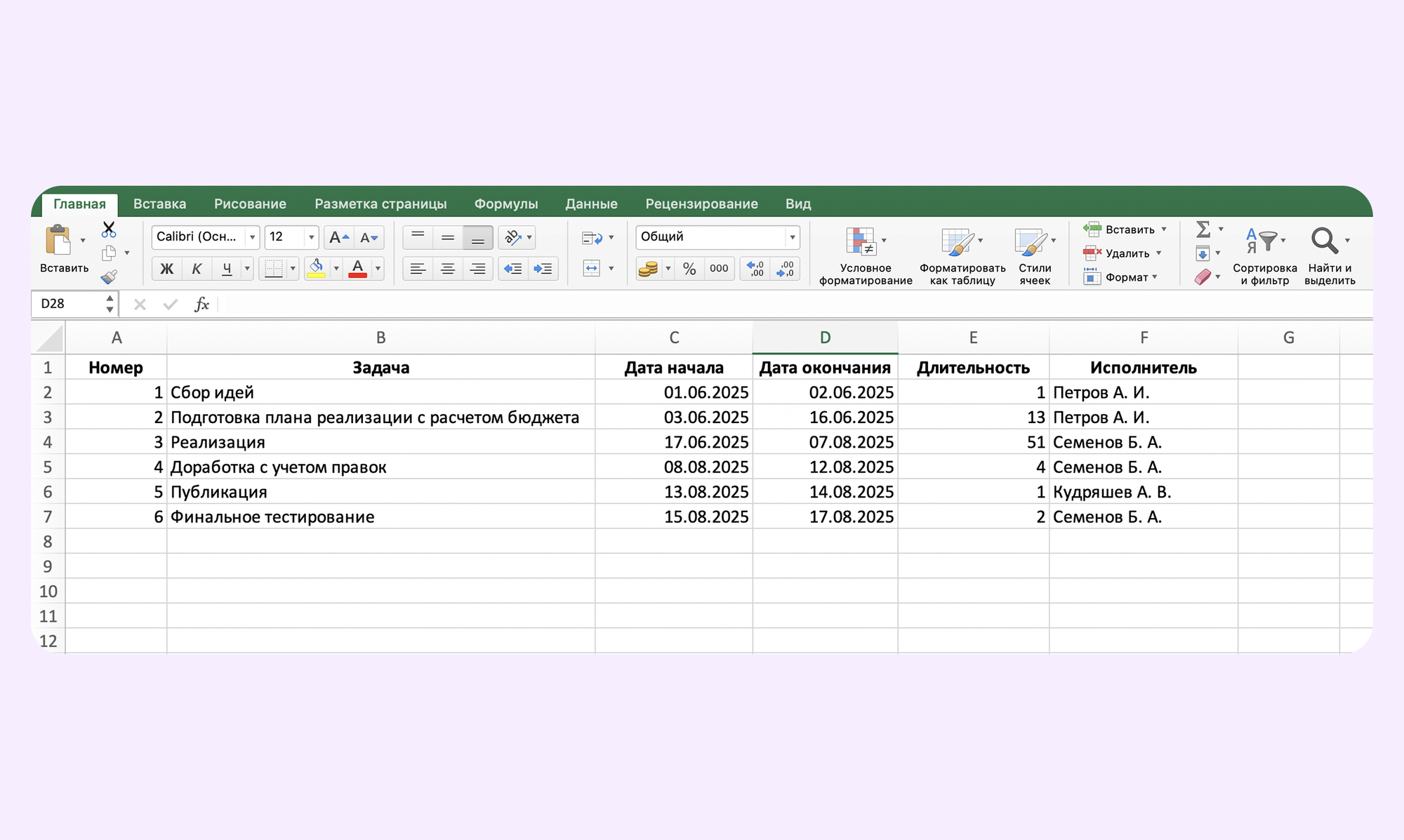Click merge cells icon
This screenshot has height=840, width=1404.
(x=592, y=269)
